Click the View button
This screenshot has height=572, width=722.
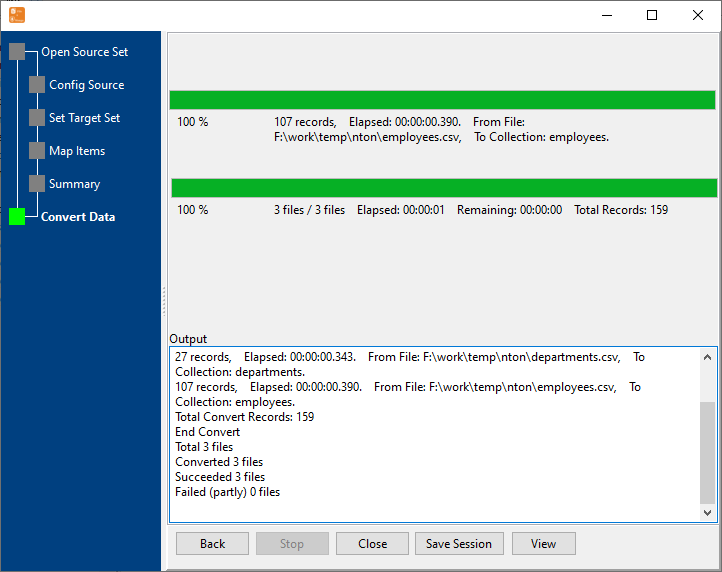543,544
